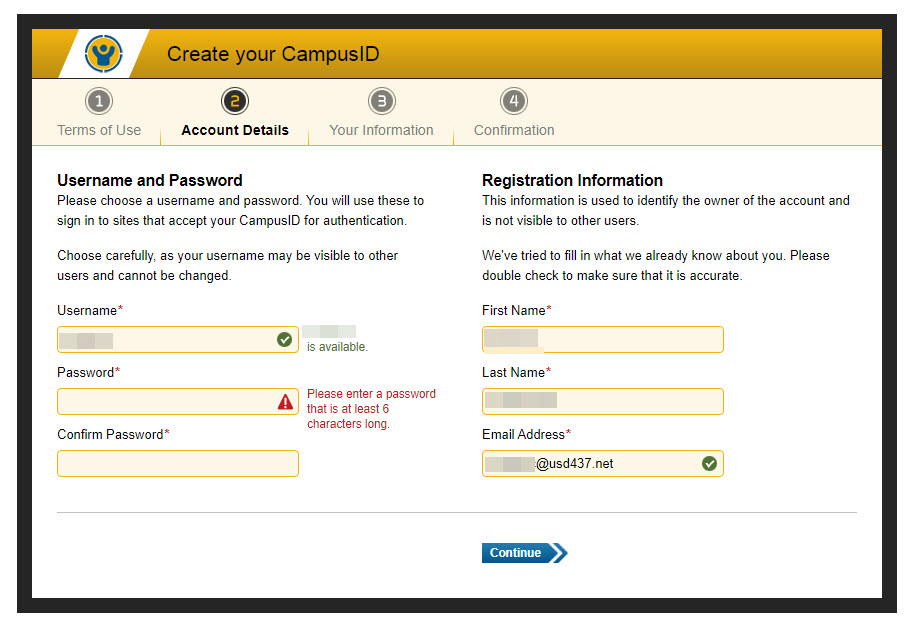This screenshot has width=908, height=630.
Task: Select the Confirm Password input field
Action: [177, 464]
